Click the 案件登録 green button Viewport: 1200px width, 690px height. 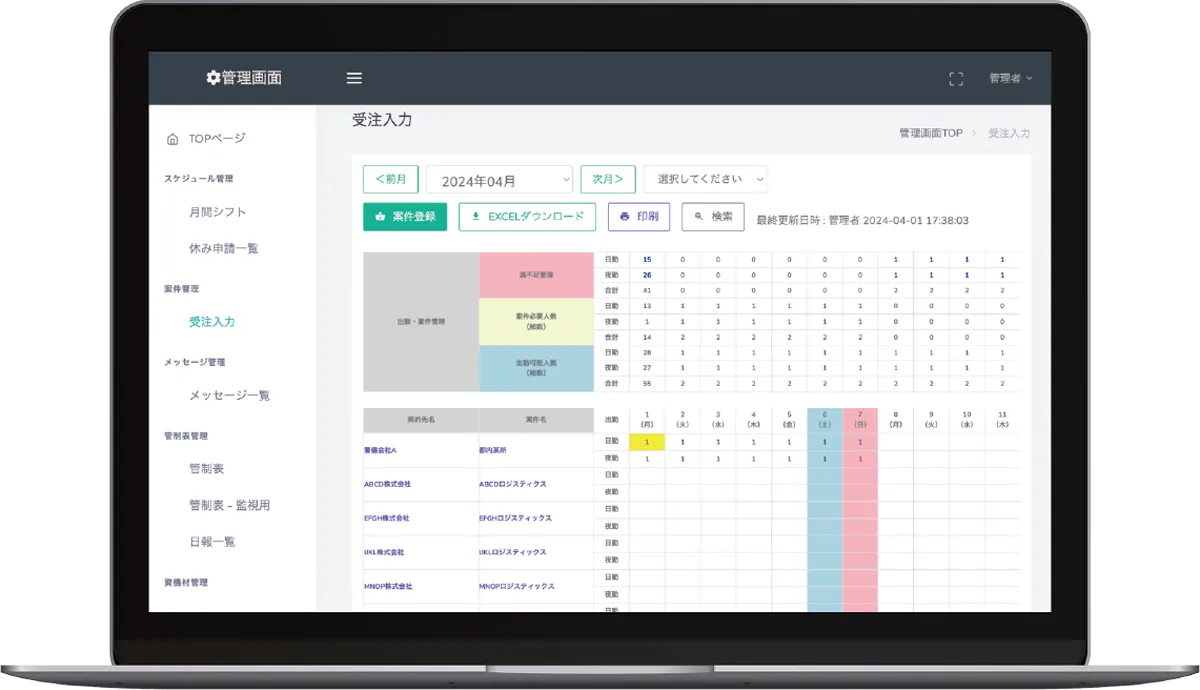(x=404, y=217)
